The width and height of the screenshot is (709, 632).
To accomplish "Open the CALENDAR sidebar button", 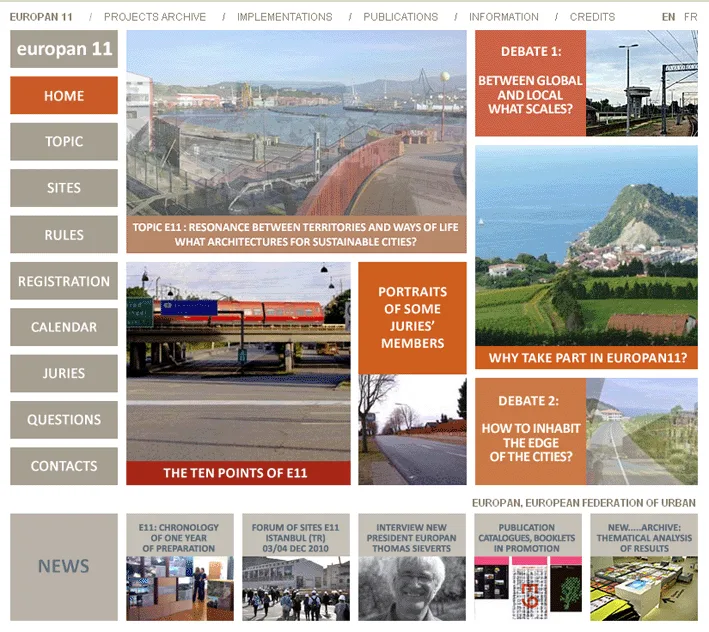I will click(64, 327).
